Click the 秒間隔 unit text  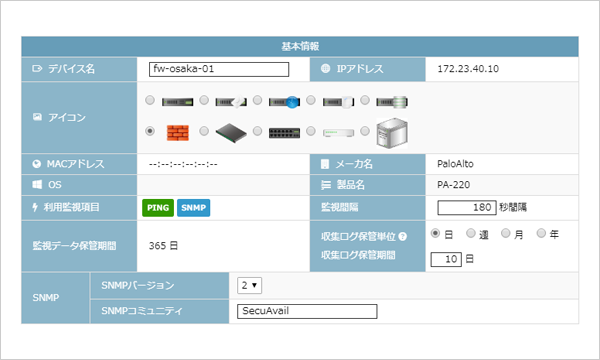pos(513,207)
